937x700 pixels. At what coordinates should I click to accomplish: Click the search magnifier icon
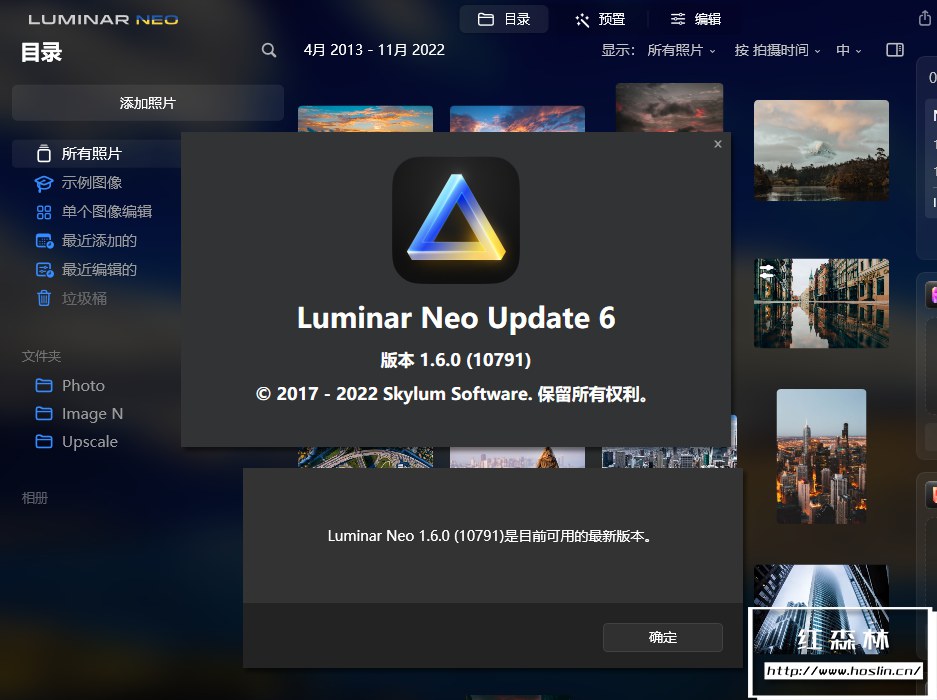tap(269, 50)
